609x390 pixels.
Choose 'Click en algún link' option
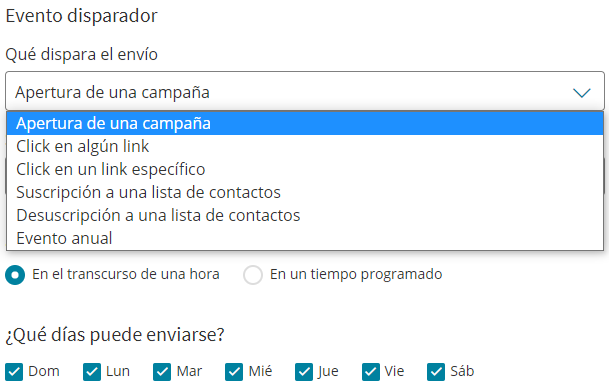pos(305,146)
